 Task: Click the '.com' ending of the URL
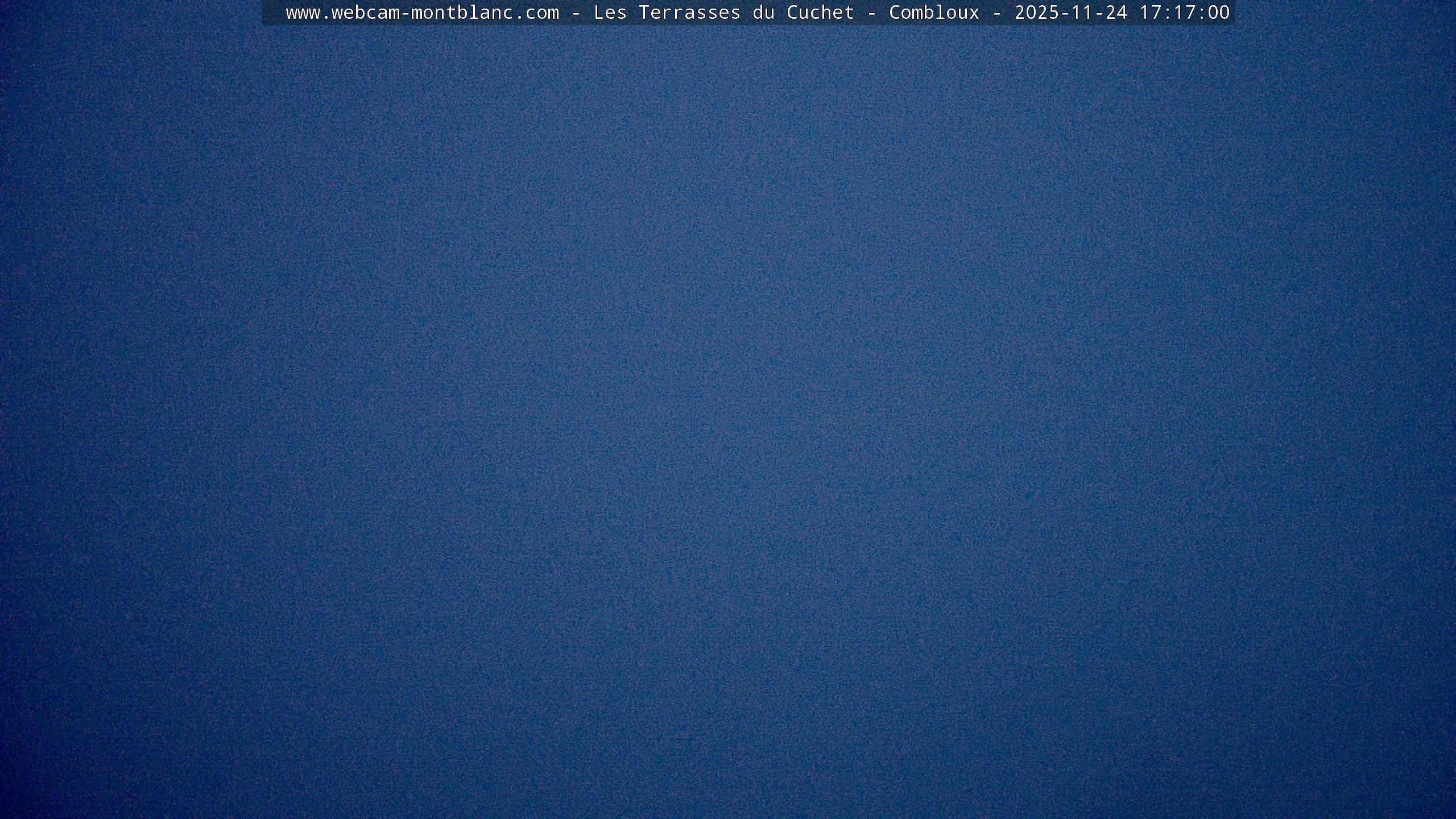(536, 13)
